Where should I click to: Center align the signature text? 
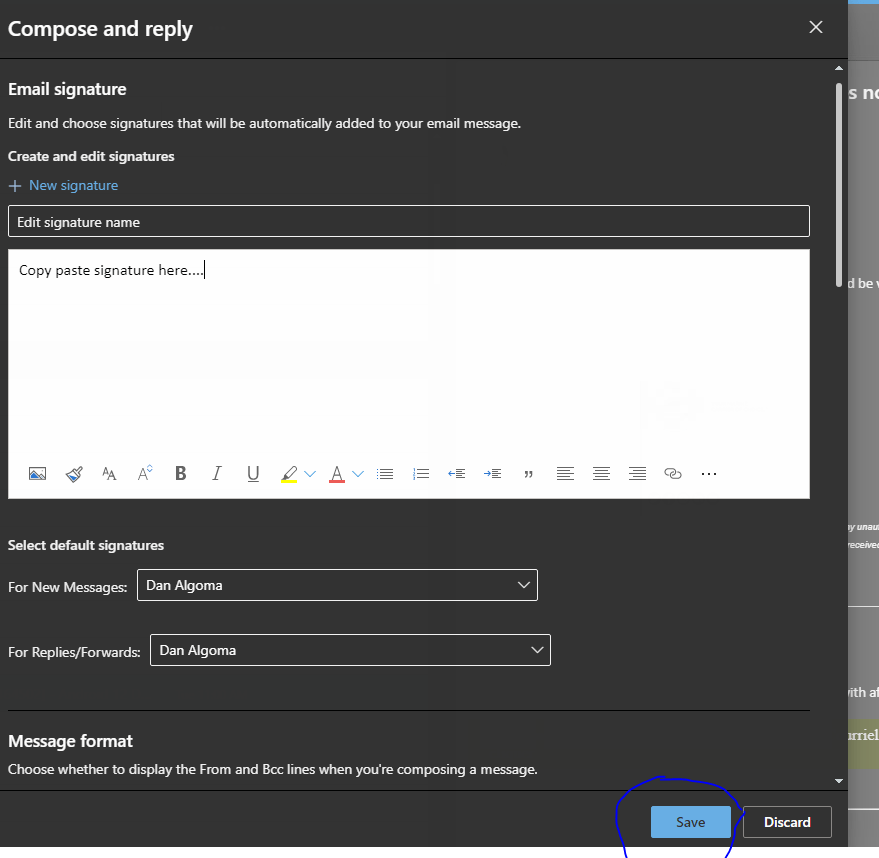click(x=601, y=474)
